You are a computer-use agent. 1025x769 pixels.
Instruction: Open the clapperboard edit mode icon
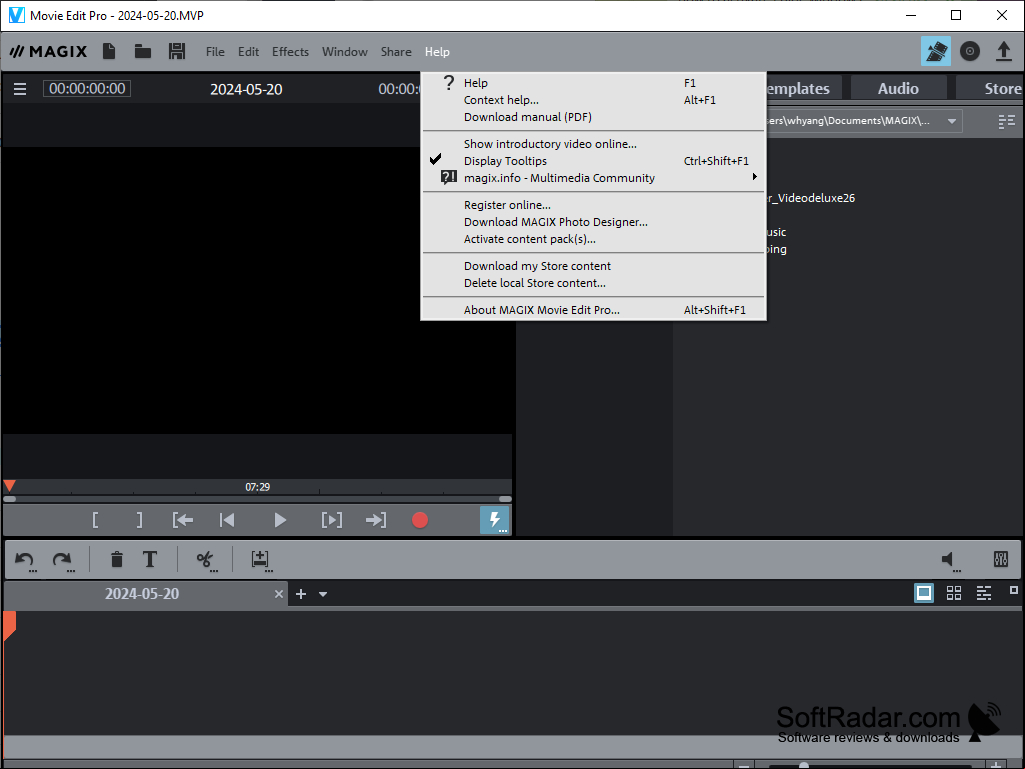coord(935,52)
